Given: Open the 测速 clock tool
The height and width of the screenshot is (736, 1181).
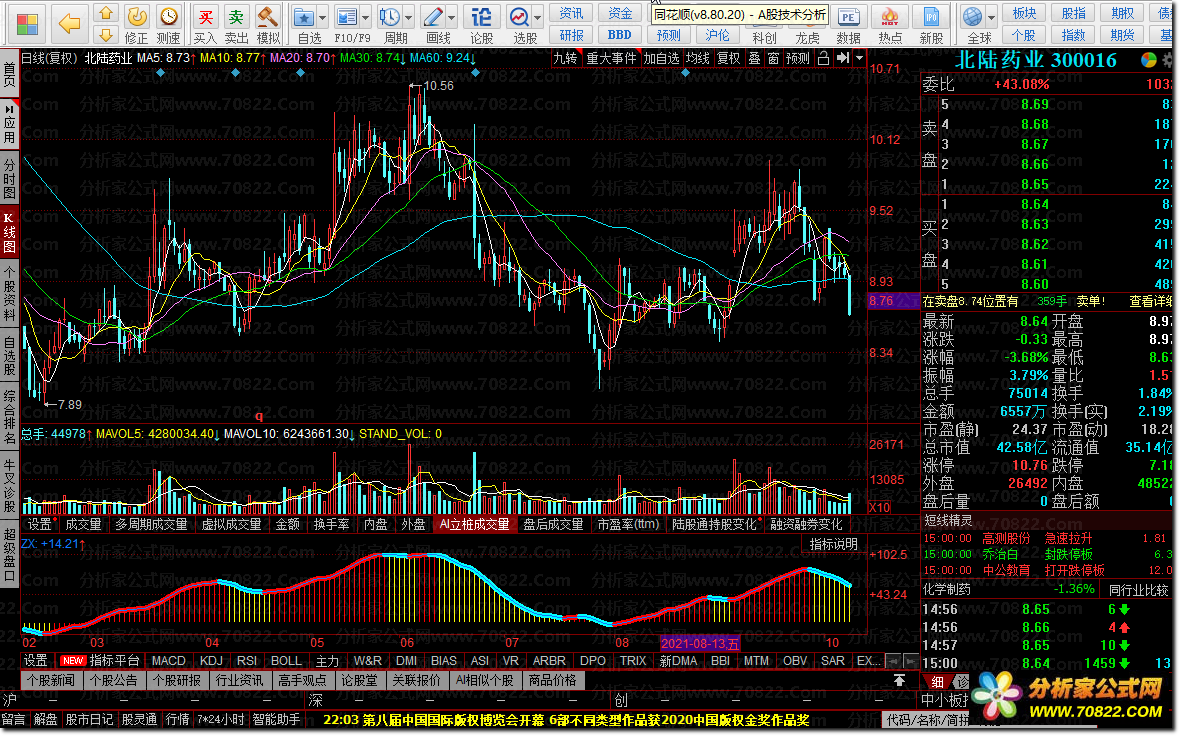Looking at the screenshot, I should [169, 24].
